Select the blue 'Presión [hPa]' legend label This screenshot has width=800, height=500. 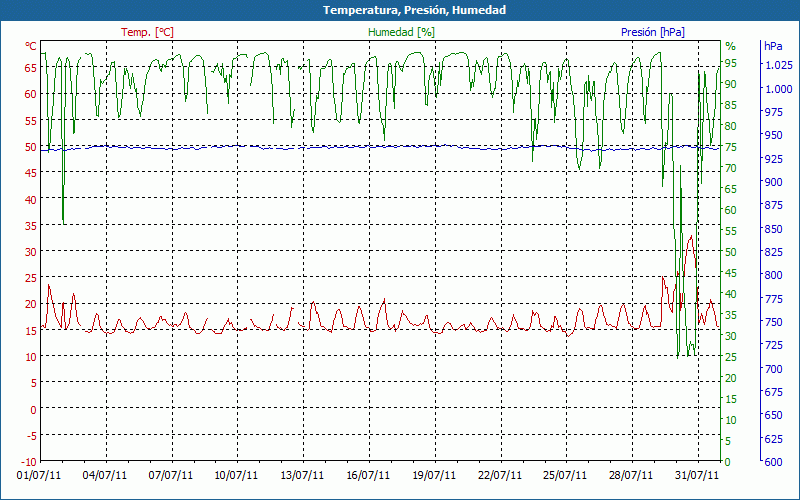(653, 32)
